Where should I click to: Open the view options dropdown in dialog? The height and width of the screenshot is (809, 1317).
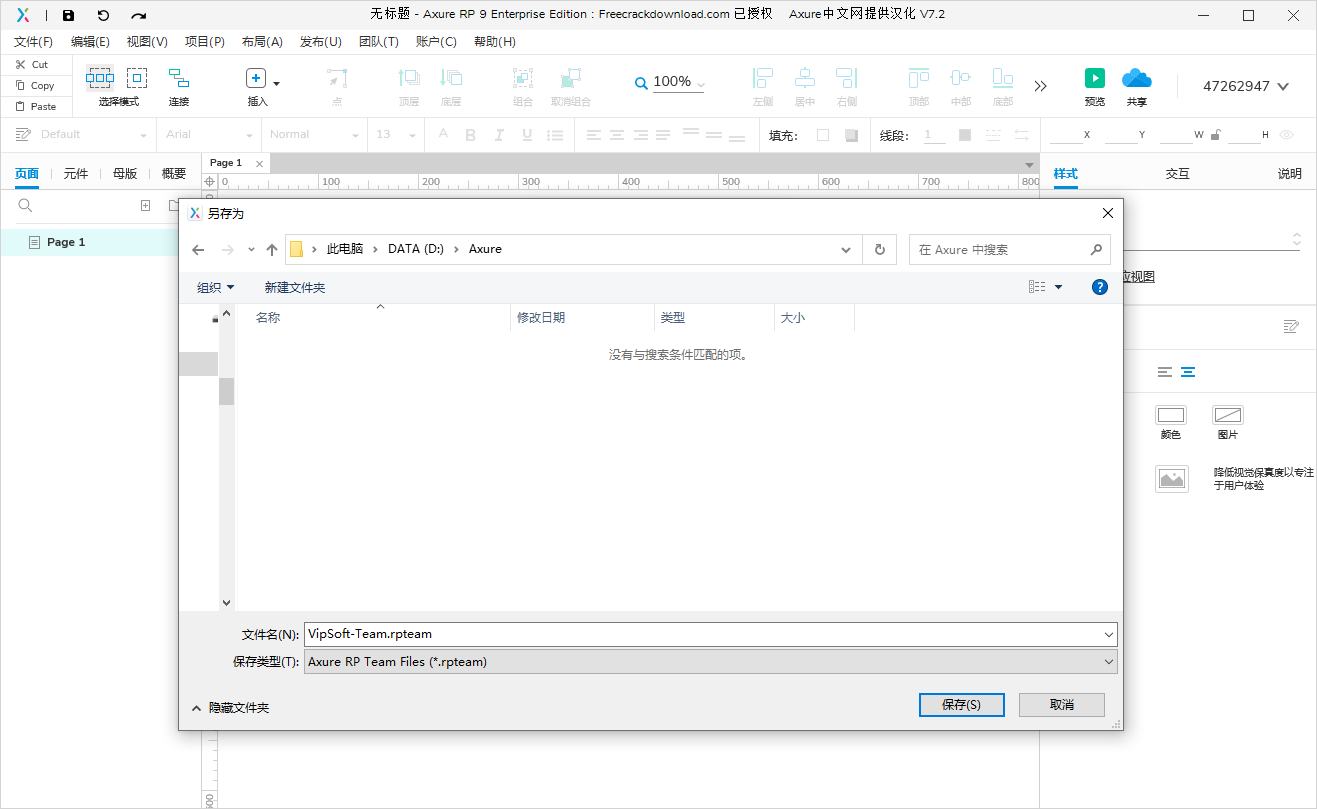click(1059, 287)
